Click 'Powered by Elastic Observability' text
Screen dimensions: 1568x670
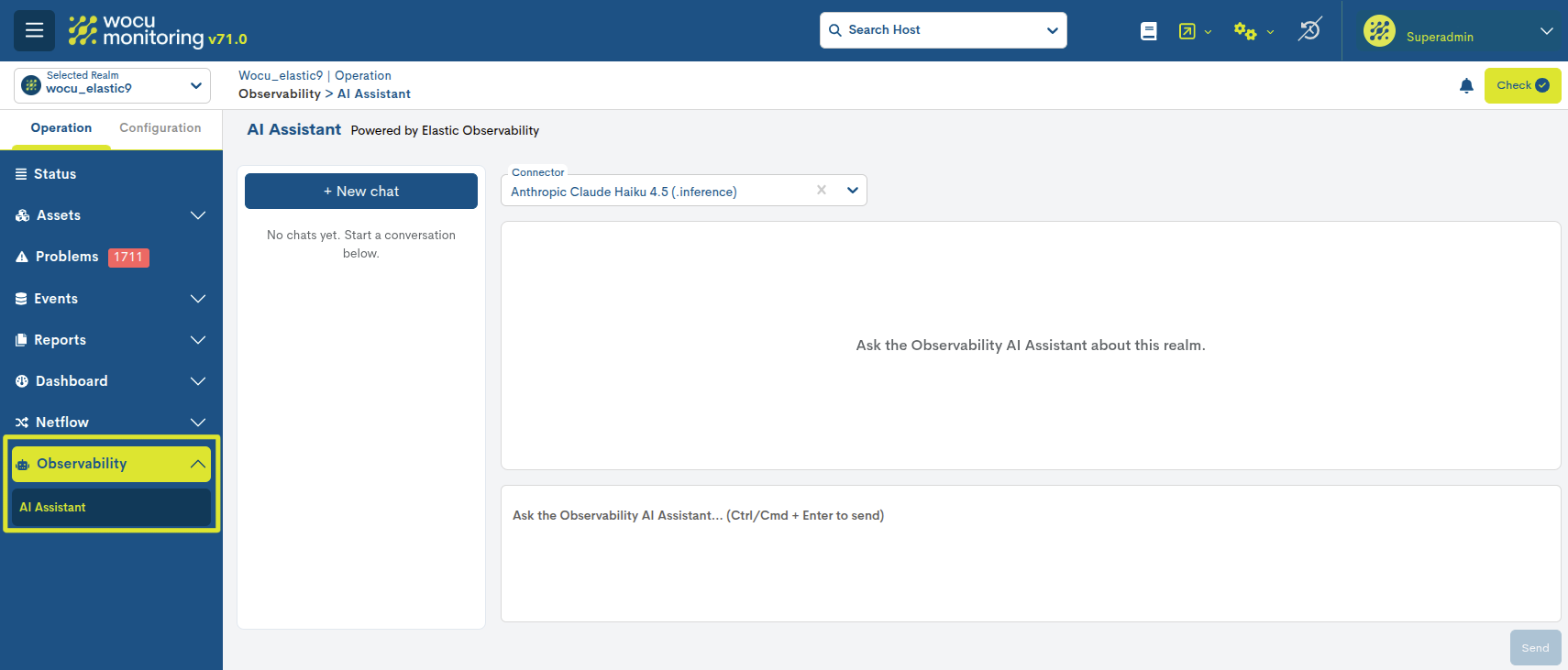(445, 131)
